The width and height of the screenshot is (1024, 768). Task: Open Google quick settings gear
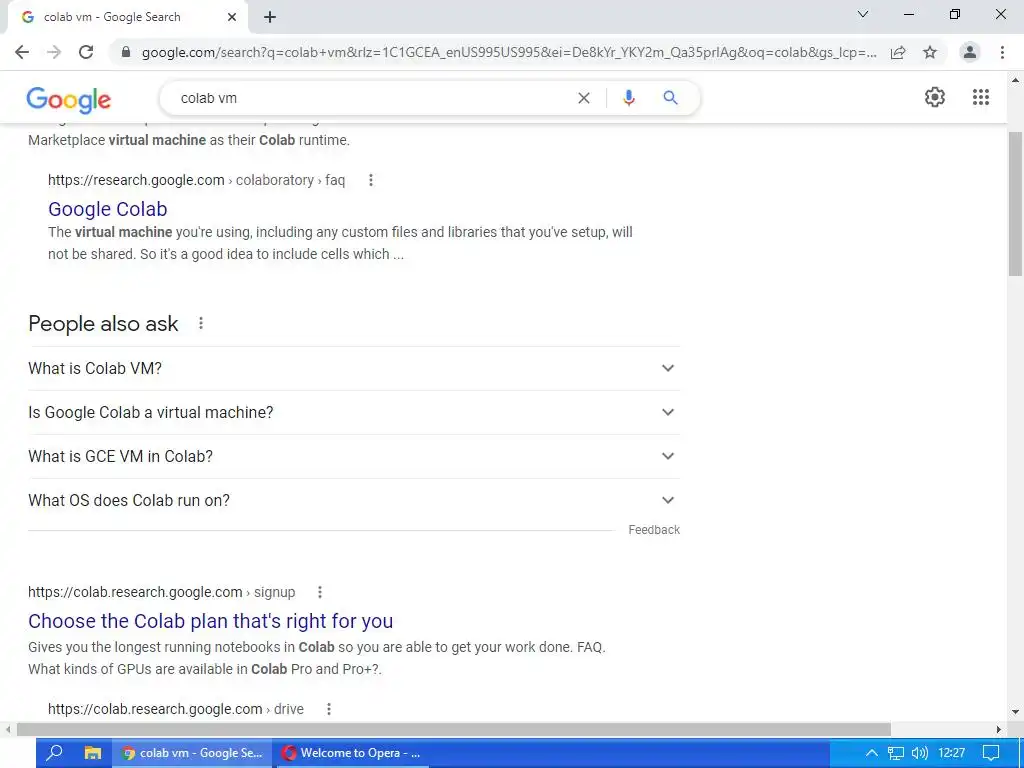[935, 97]
